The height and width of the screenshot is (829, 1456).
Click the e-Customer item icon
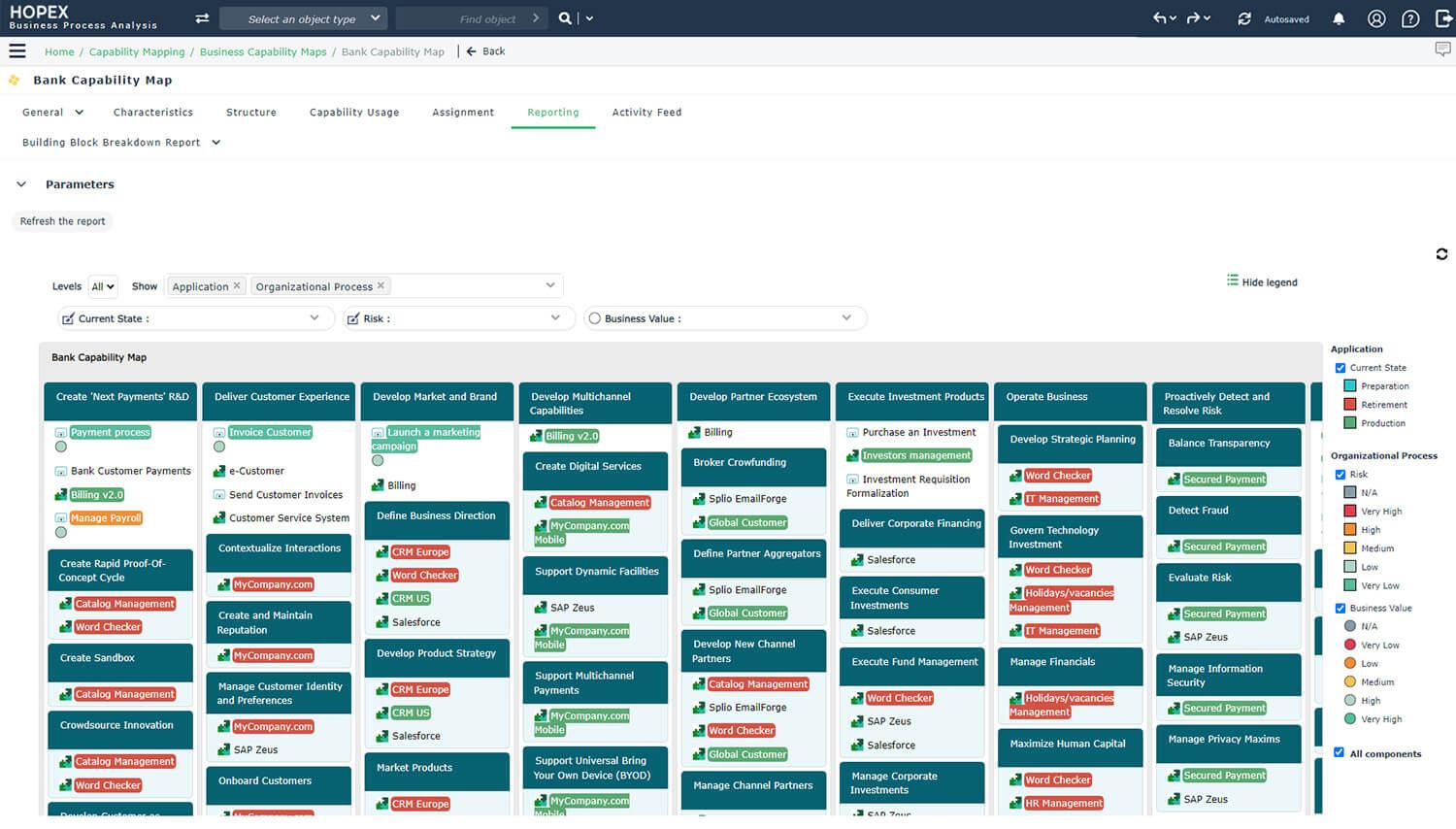point(219,471)
